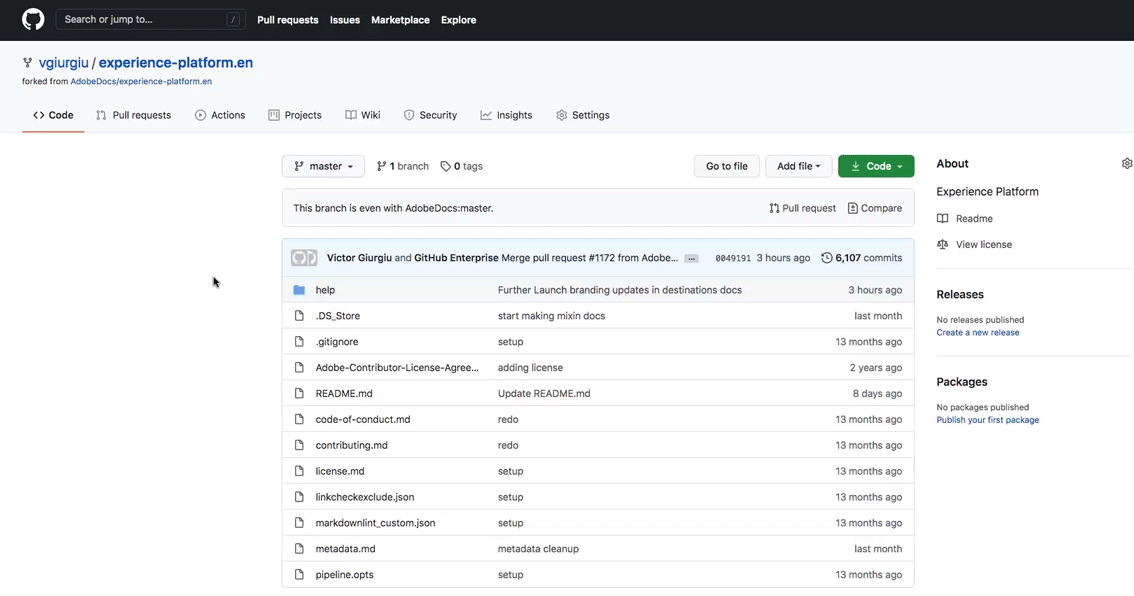Image resolution: width=1134 pixels, height=596 pixels.
Task: Open the Insights tab
Action: pos(506,115)
